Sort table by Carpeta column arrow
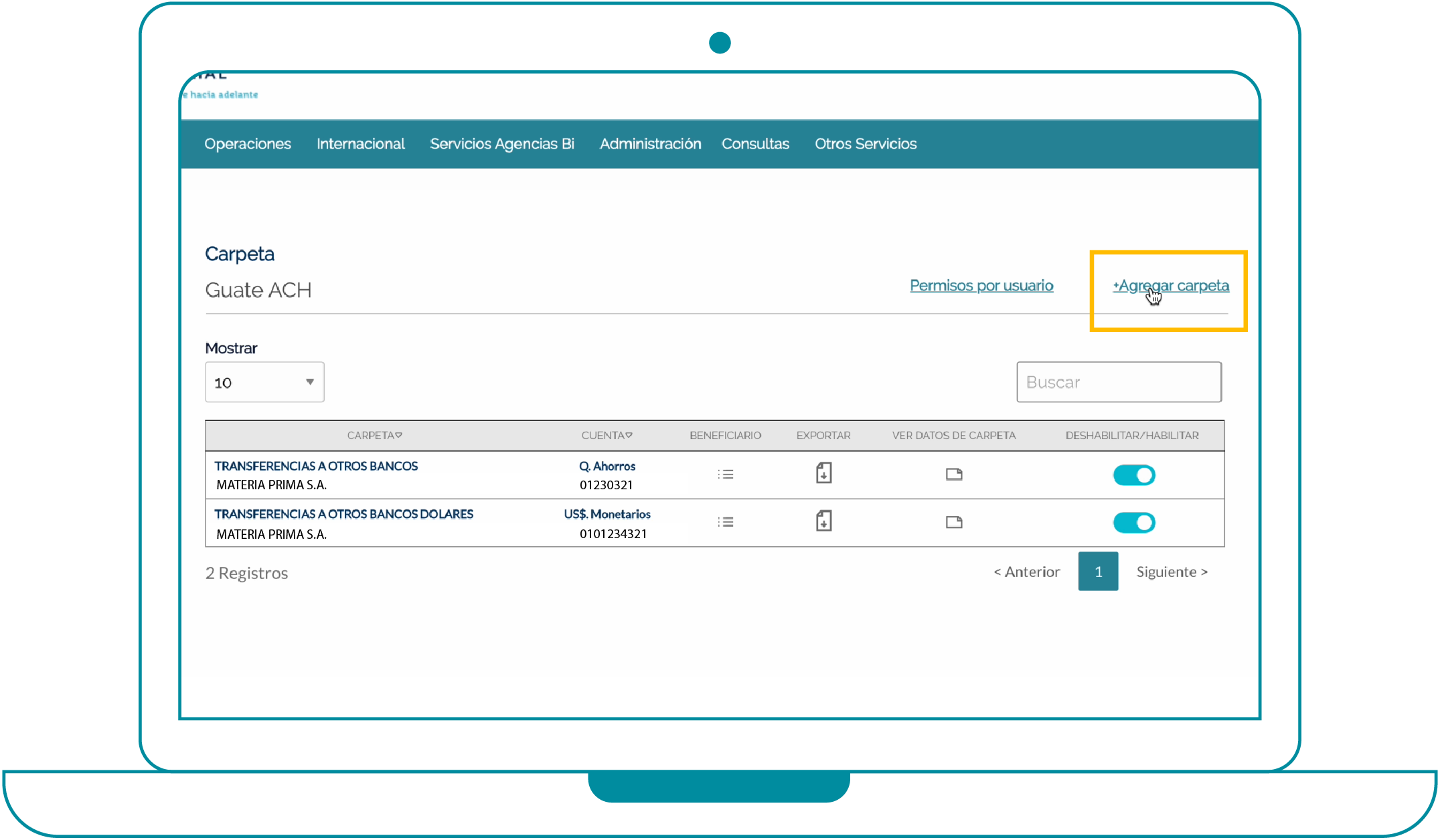 399,435
